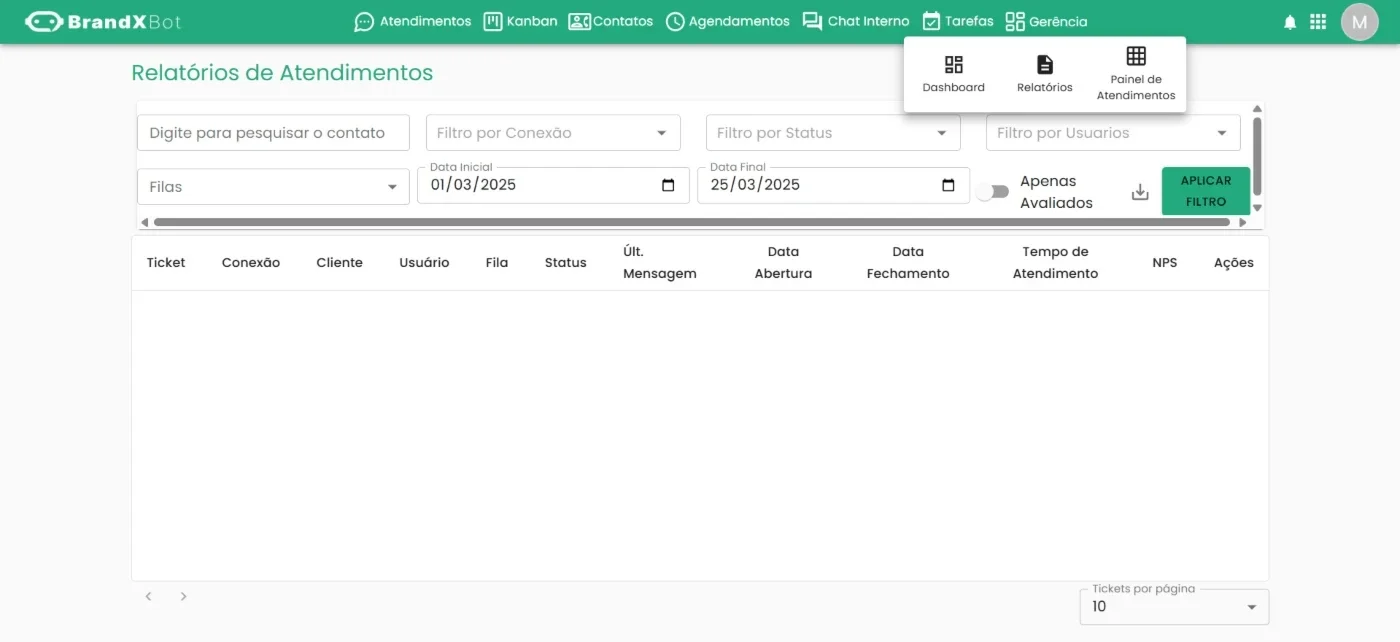Open the Agendamentos menu item
This screenshot has height=642, width=1400.
727,21
